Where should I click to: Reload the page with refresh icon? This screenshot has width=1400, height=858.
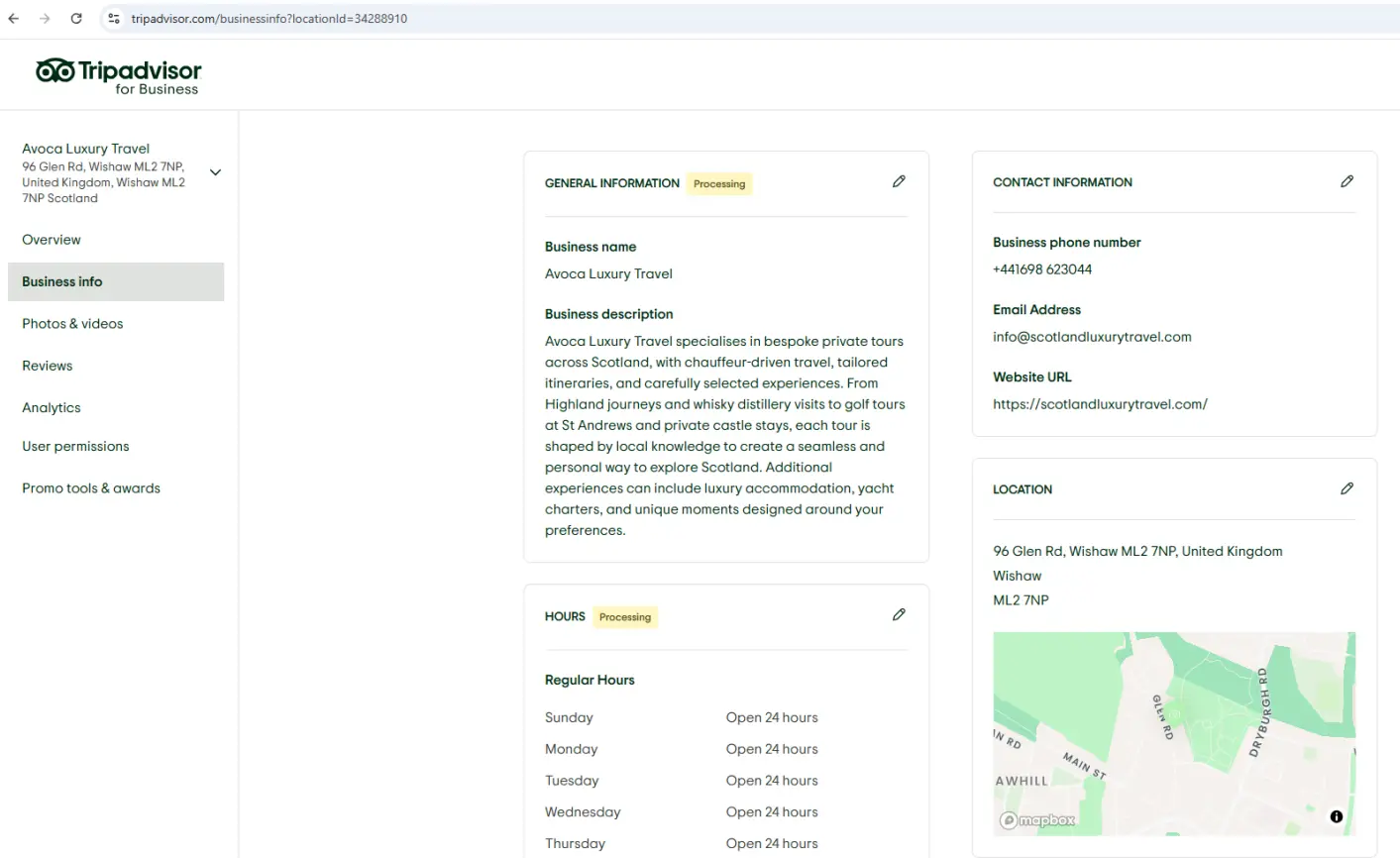76,18
